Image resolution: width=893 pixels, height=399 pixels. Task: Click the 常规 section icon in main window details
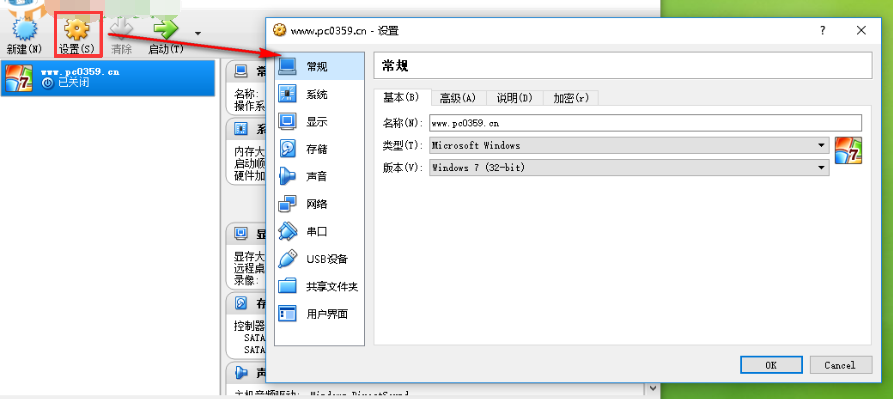241,71
